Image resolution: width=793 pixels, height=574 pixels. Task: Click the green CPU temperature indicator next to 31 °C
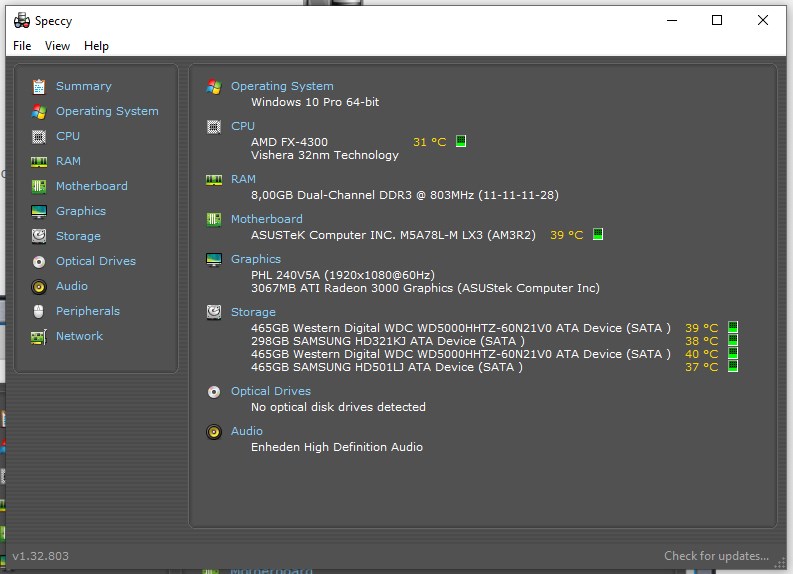click(x=461, y=141)
